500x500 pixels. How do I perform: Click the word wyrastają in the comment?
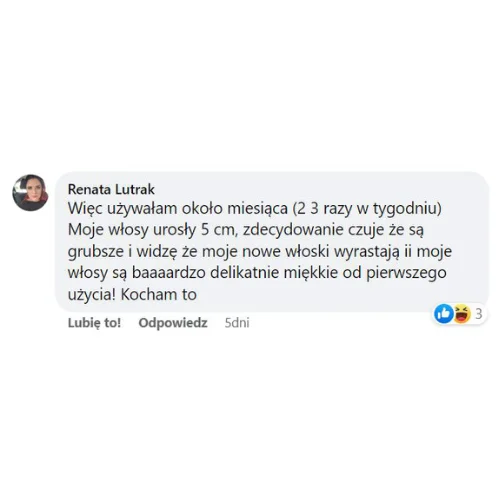tap(366, 252)
